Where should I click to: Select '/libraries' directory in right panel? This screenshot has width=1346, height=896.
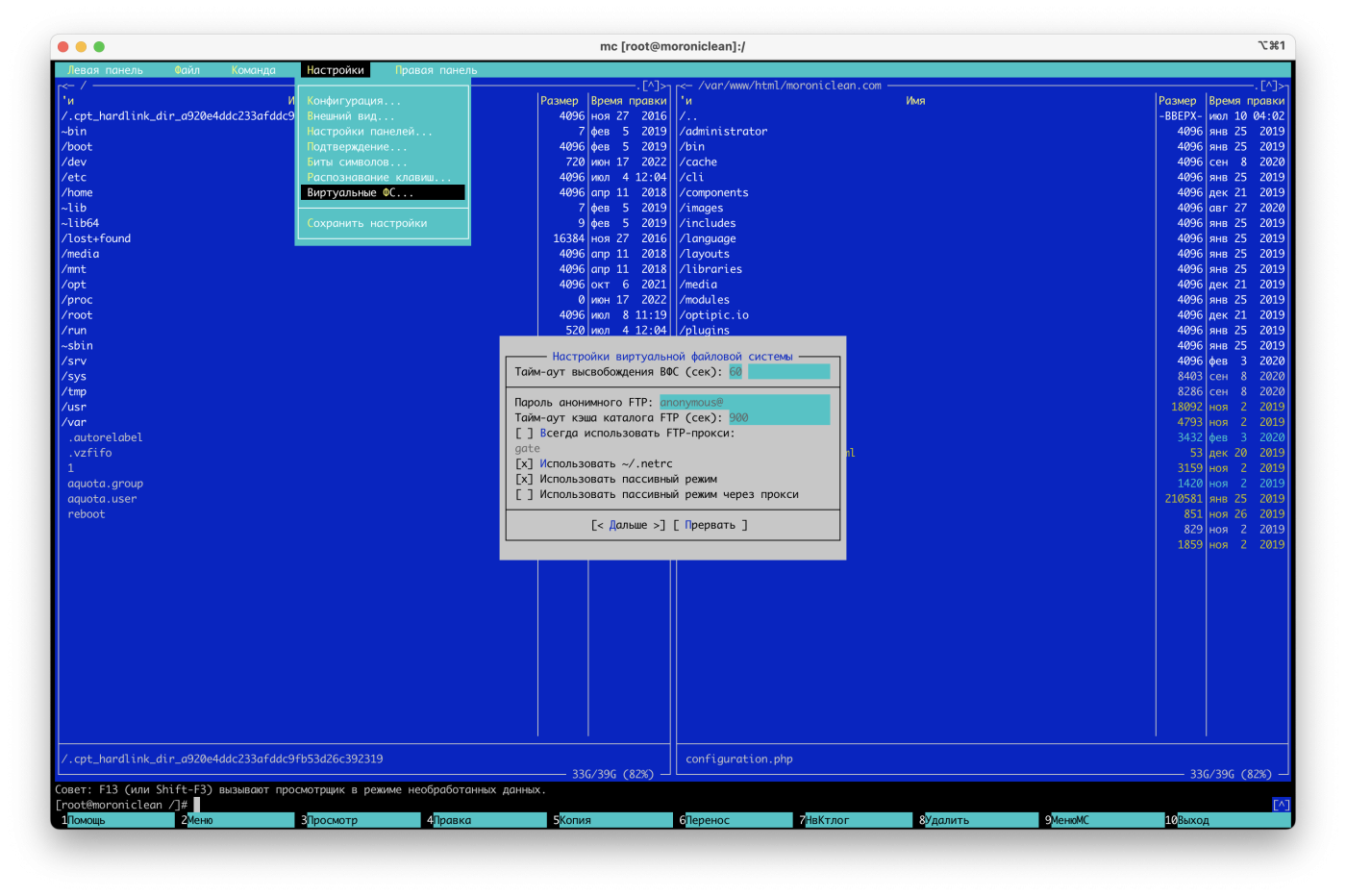coord(710,270)
